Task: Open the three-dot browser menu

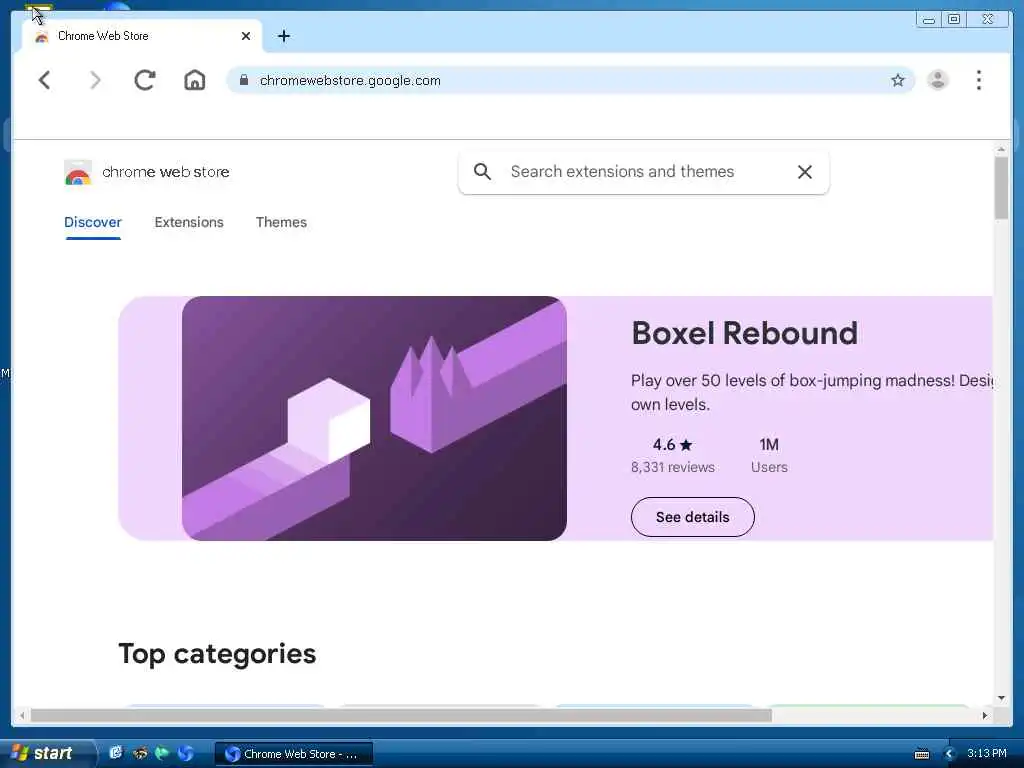Action: pos(978,80)
